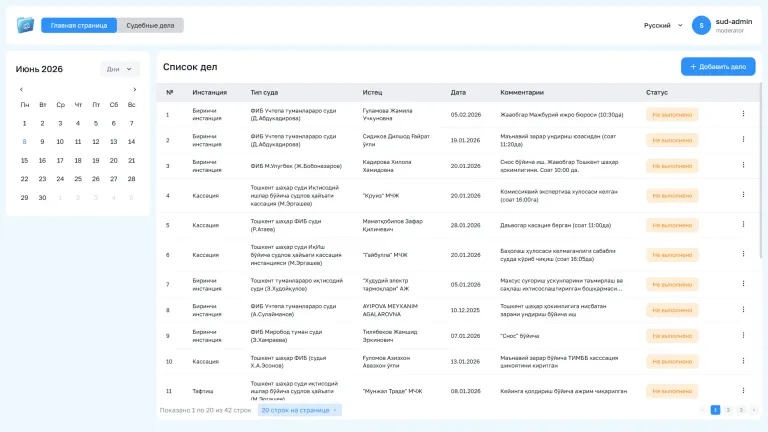
Task: Open the Русский language dropdown
Action: 663,25
